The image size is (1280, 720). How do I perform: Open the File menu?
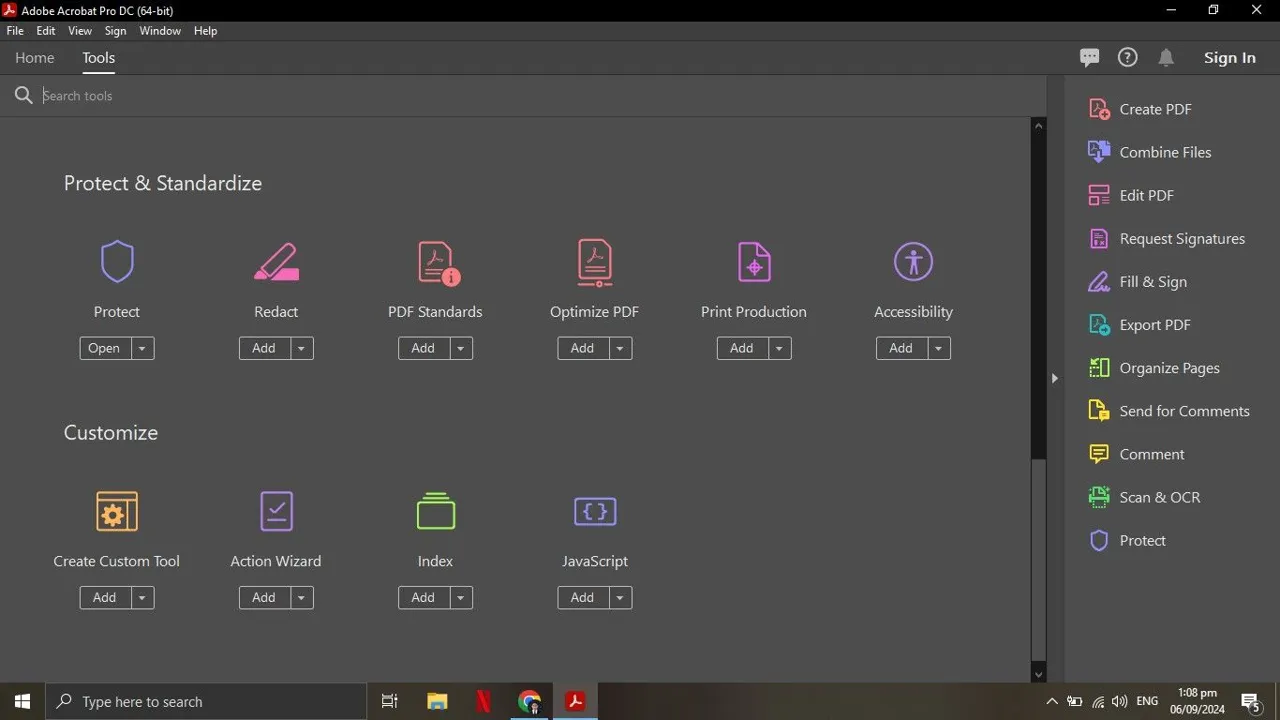coord(15,31)
